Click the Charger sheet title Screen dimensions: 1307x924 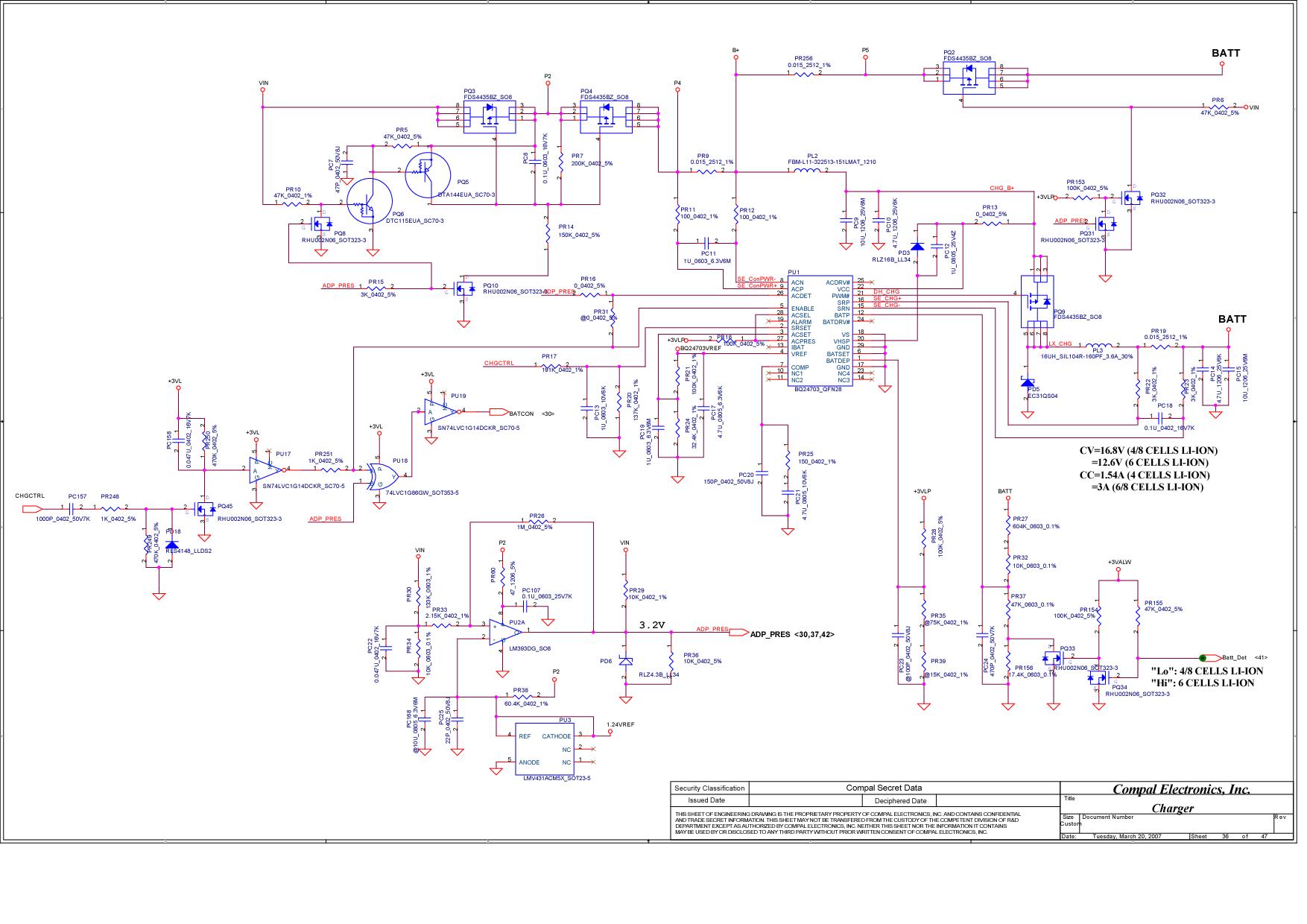pyautogui.click(x=1172, y=808)
